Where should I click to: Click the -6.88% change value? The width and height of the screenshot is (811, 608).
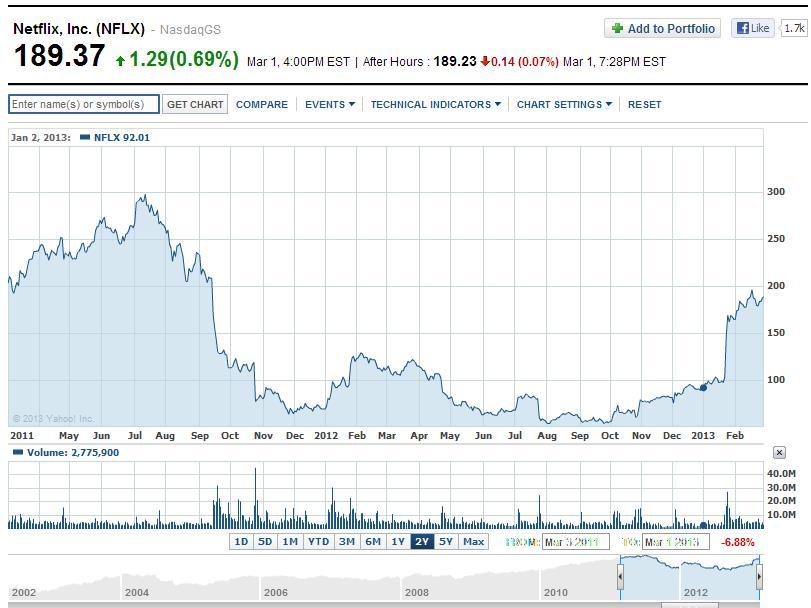pyautogui.click(x=738, y=542)
